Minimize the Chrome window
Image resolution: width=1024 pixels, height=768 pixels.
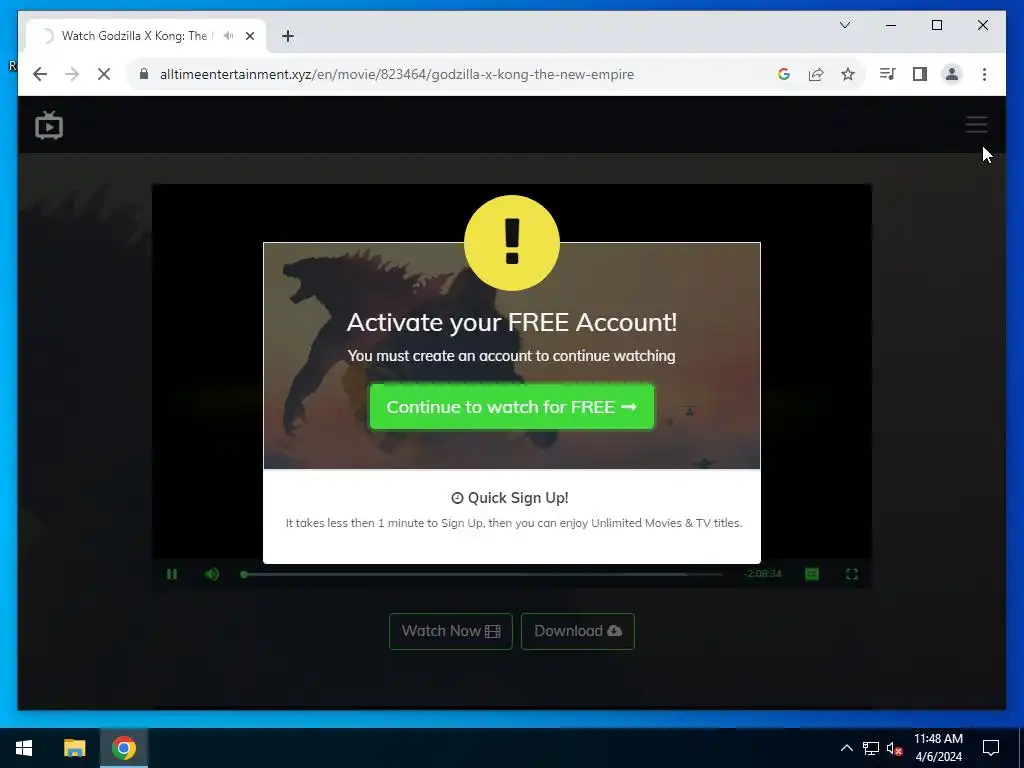point(891,25)
